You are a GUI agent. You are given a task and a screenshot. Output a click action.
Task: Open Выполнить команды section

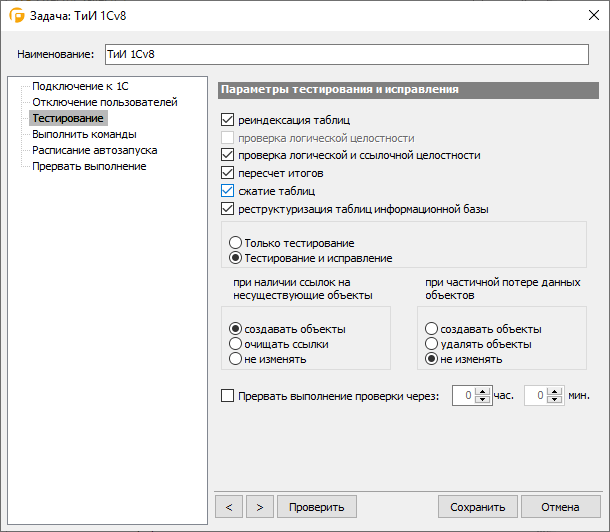84,134
